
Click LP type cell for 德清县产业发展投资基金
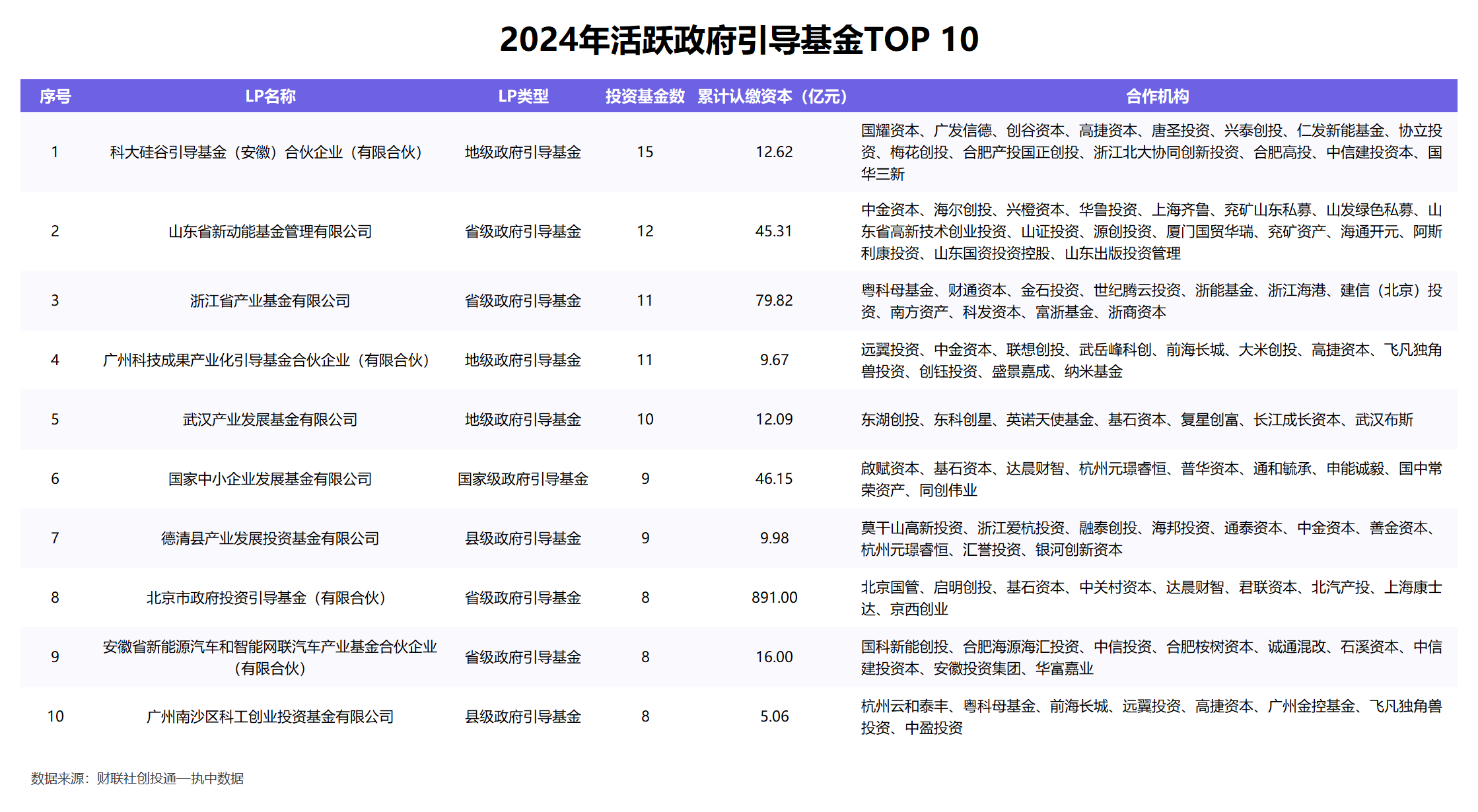point(523,539)
